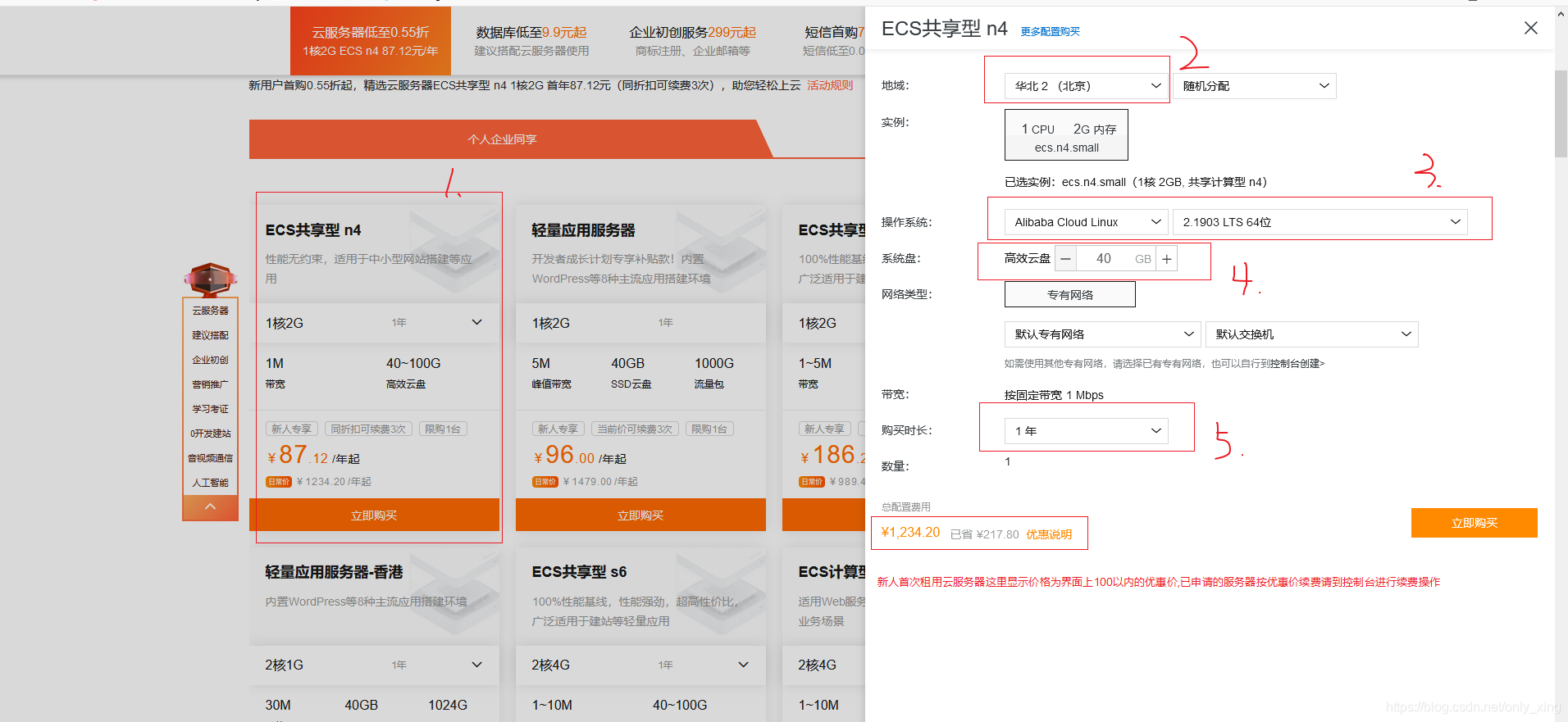
Task: Jump to 音视频通信 in the sidebar
Action: pos(210,458)
